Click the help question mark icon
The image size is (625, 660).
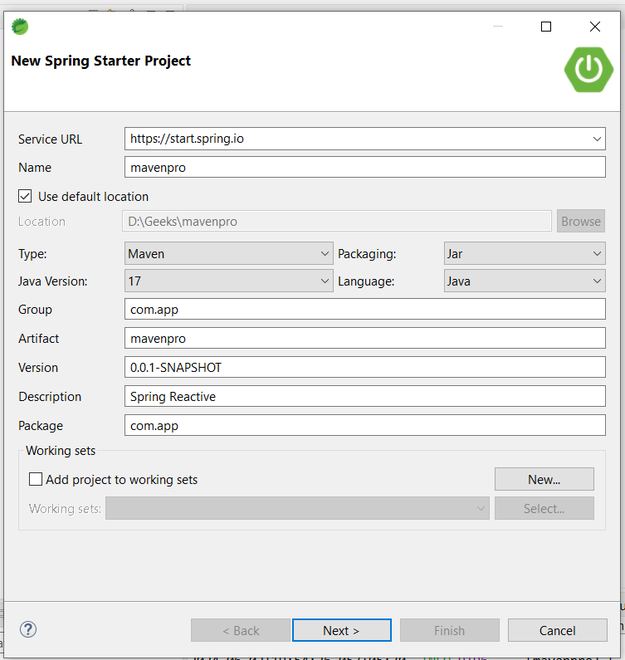click(28, 630)
